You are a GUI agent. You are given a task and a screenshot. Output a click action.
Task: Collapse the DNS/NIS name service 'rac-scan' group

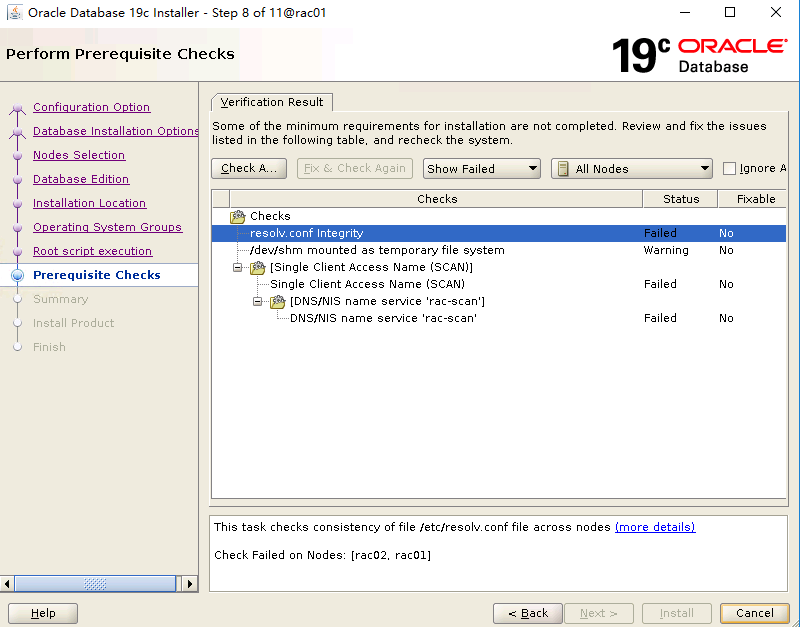point(258,302)
